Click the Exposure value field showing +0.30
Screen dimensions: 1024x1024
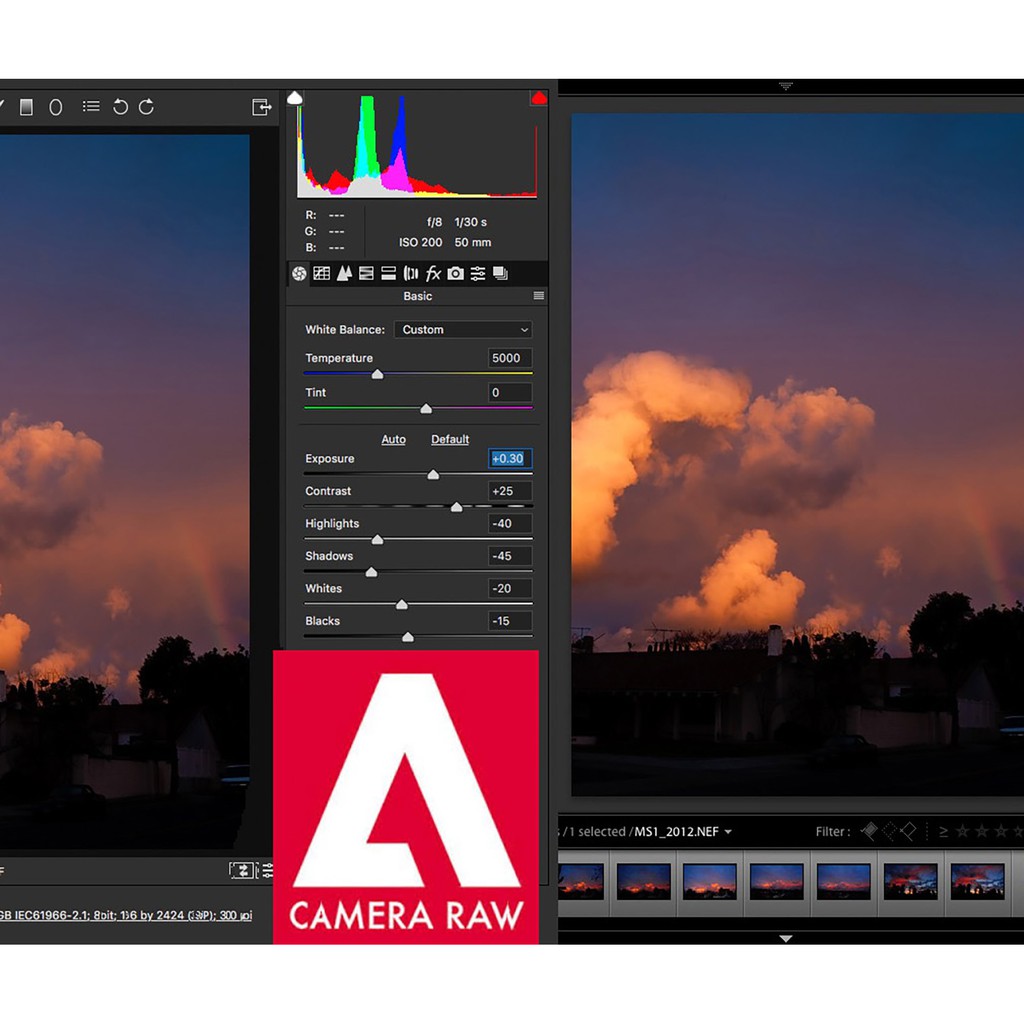pyautogui.click(x=509, y=458)
